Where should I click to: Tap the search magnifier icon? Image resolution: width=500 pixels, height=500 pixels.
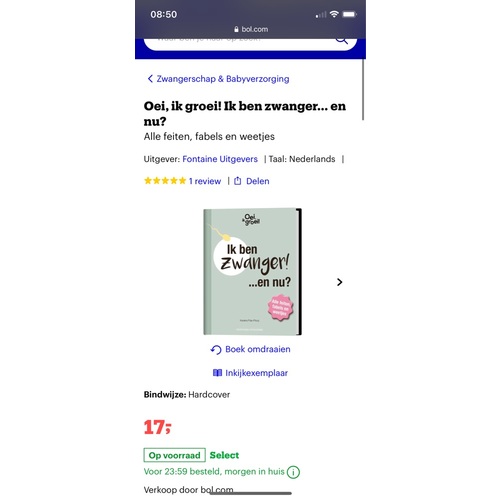342,40
